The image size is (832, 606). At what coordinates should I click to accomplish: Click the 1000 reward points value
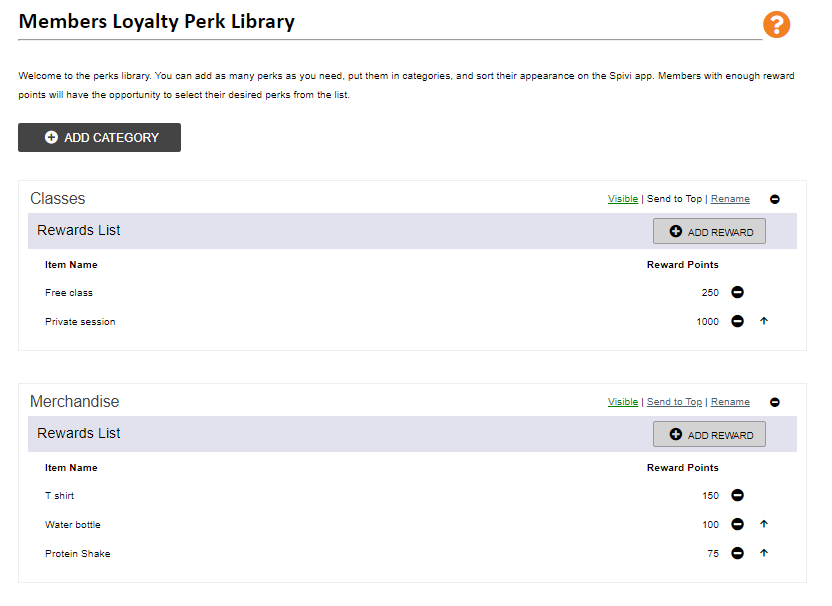[707, 322]
